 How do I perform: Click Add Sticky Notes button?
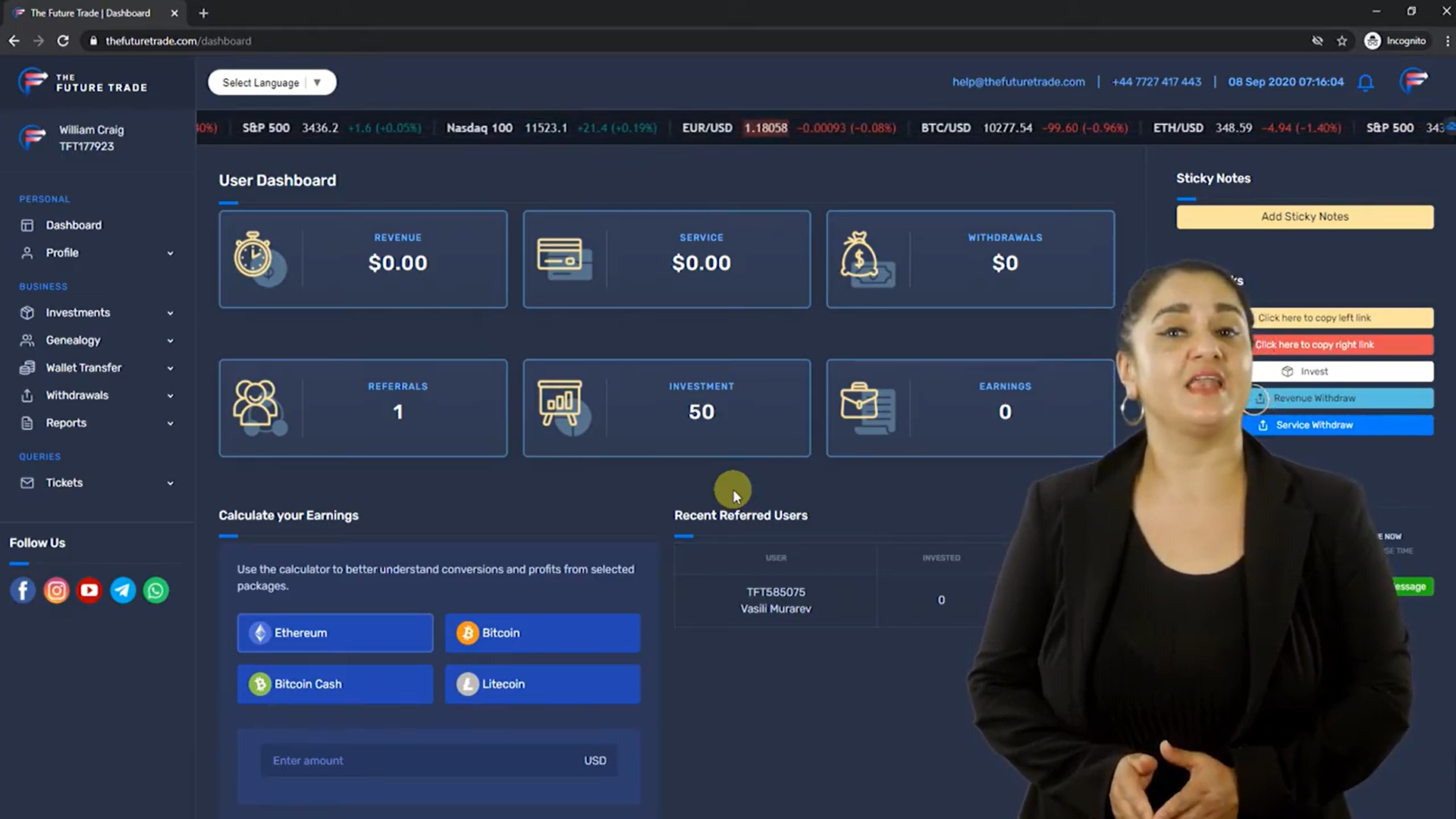(1304, 217)
